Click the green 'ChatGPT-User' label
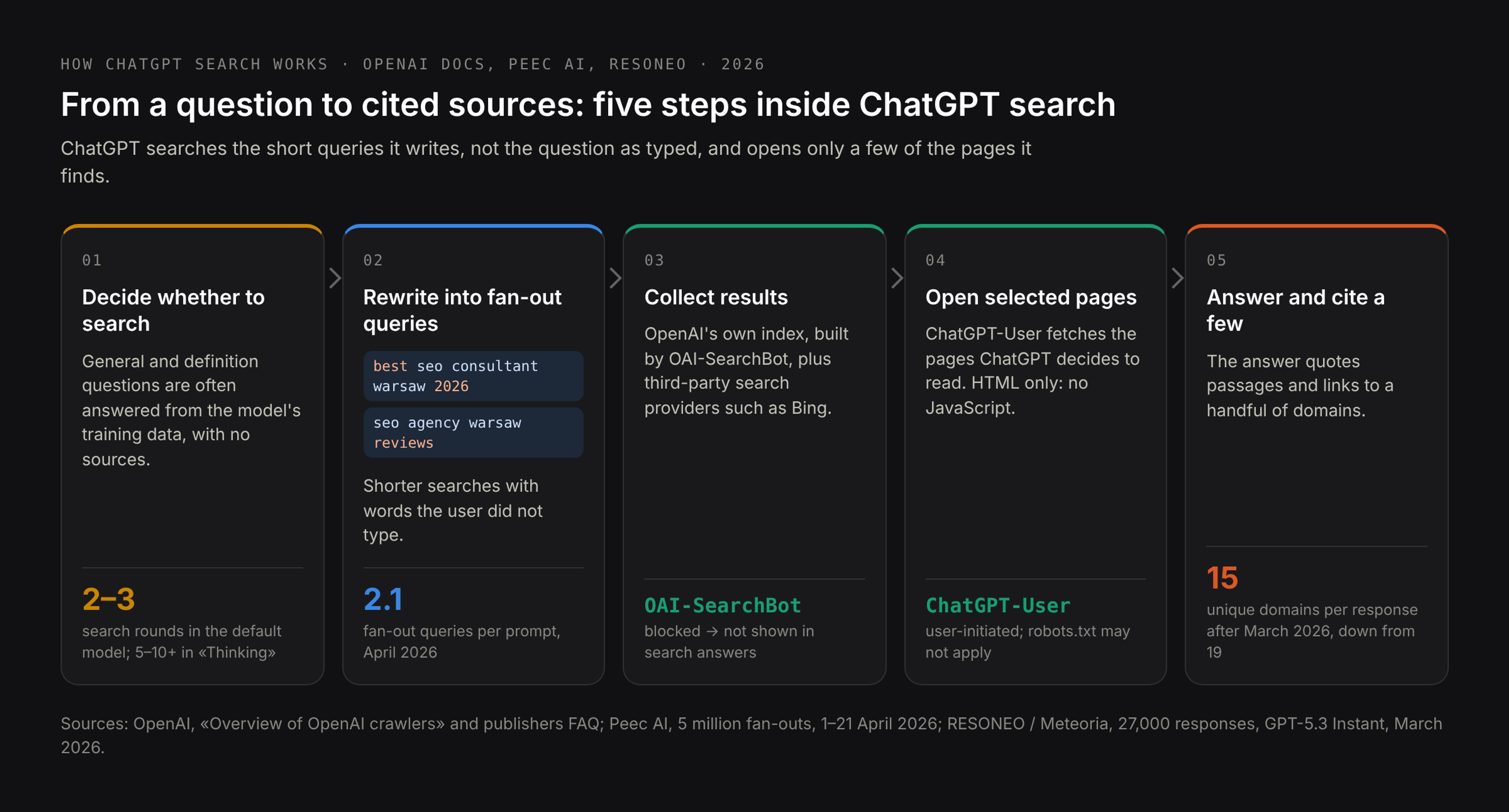Image resolution: width=1509 pixels, height=812 pixels. (x=998, y=605)
